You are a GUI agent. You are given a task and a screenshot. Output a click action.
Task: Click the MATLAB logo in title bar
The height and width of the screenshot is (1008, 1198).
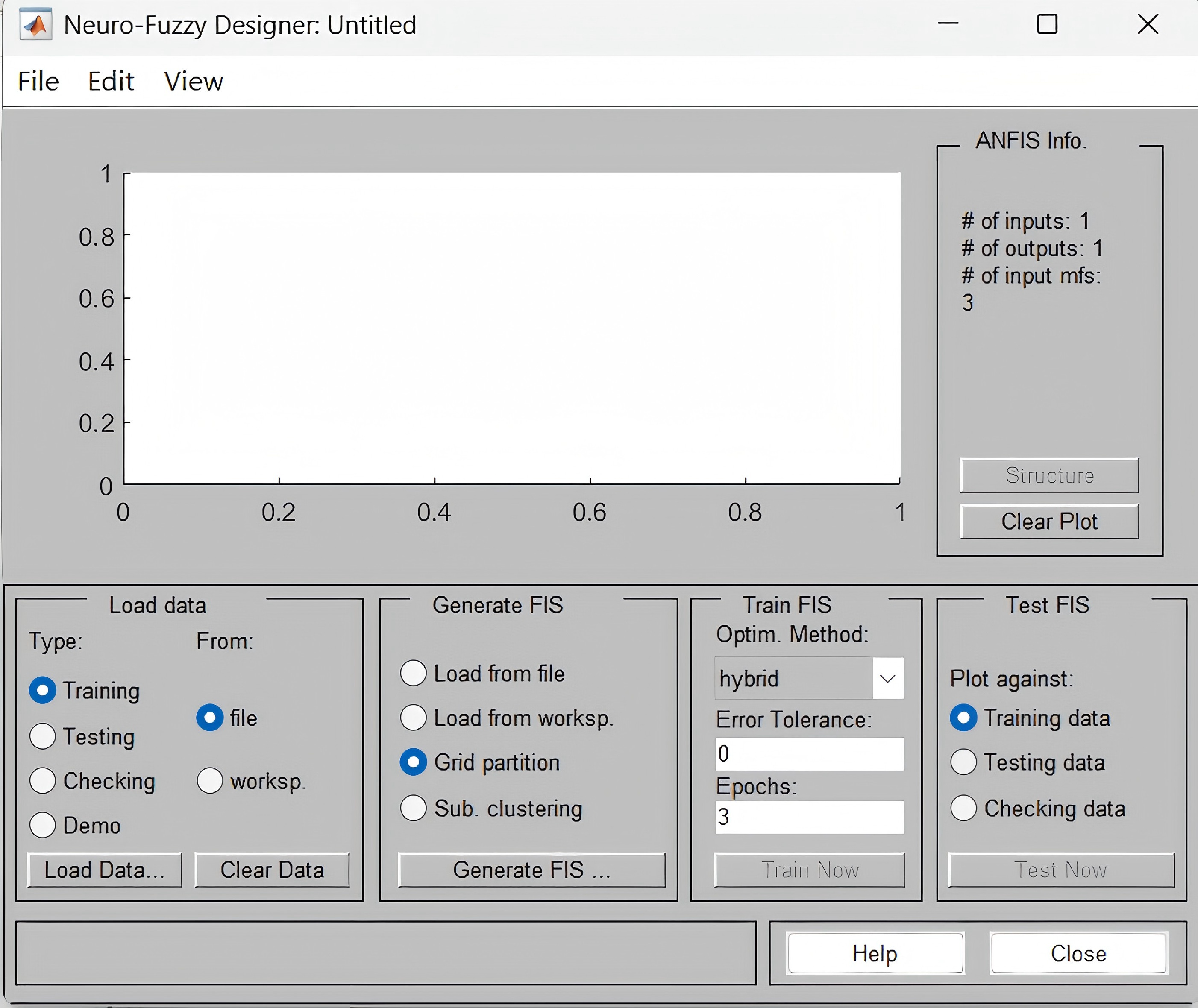click(x=35, y=25)
